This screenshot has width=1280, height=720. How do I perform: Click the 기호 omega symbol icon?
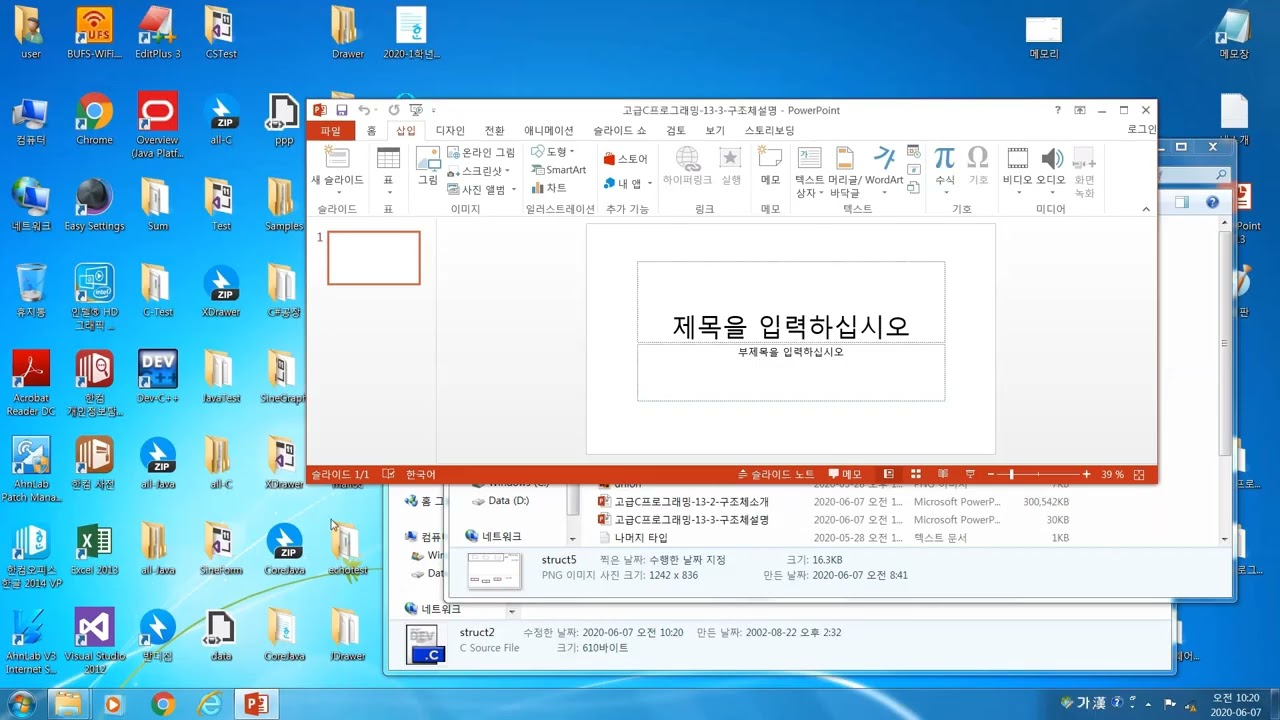[x=978, y=158]
